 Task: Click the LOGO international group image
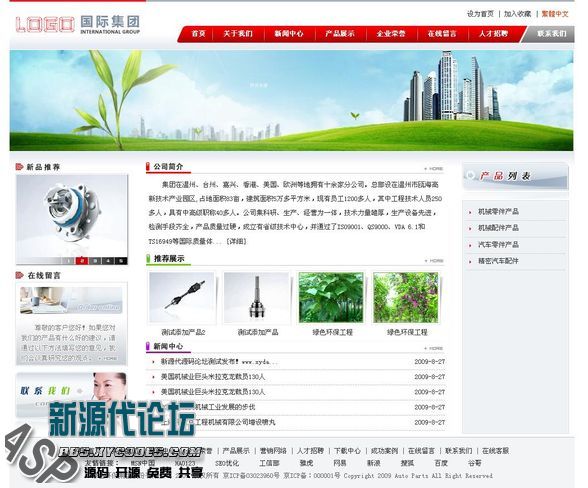[x=78, y=25]
